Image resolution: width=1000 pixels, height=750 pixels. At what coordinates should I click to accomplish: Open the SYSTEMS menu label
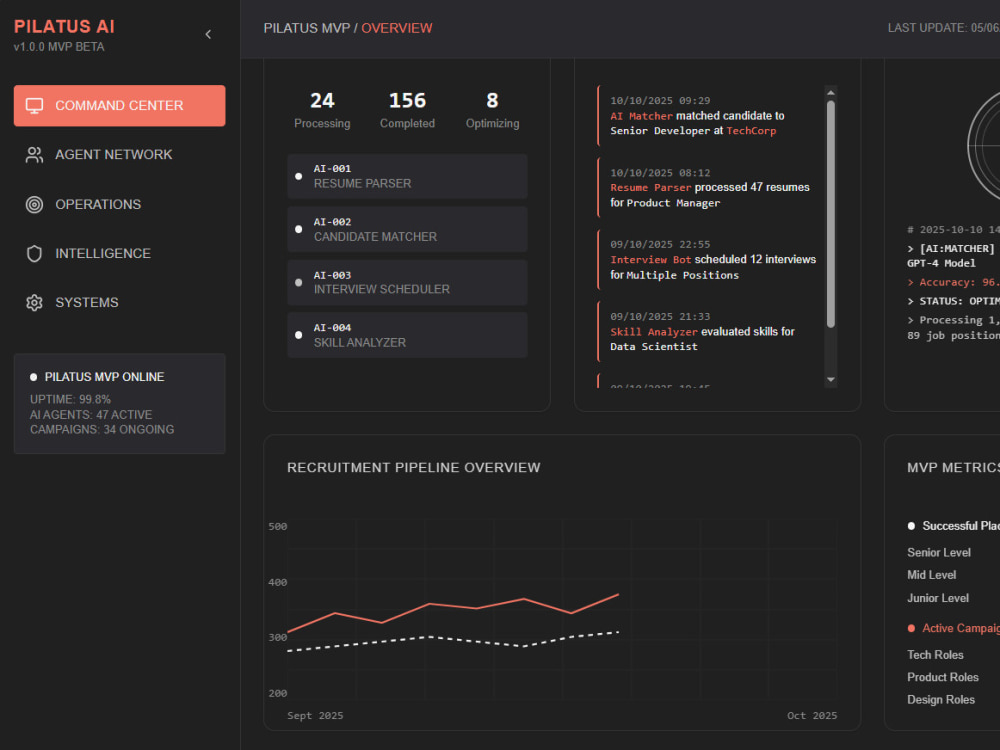tap(87, 303)
